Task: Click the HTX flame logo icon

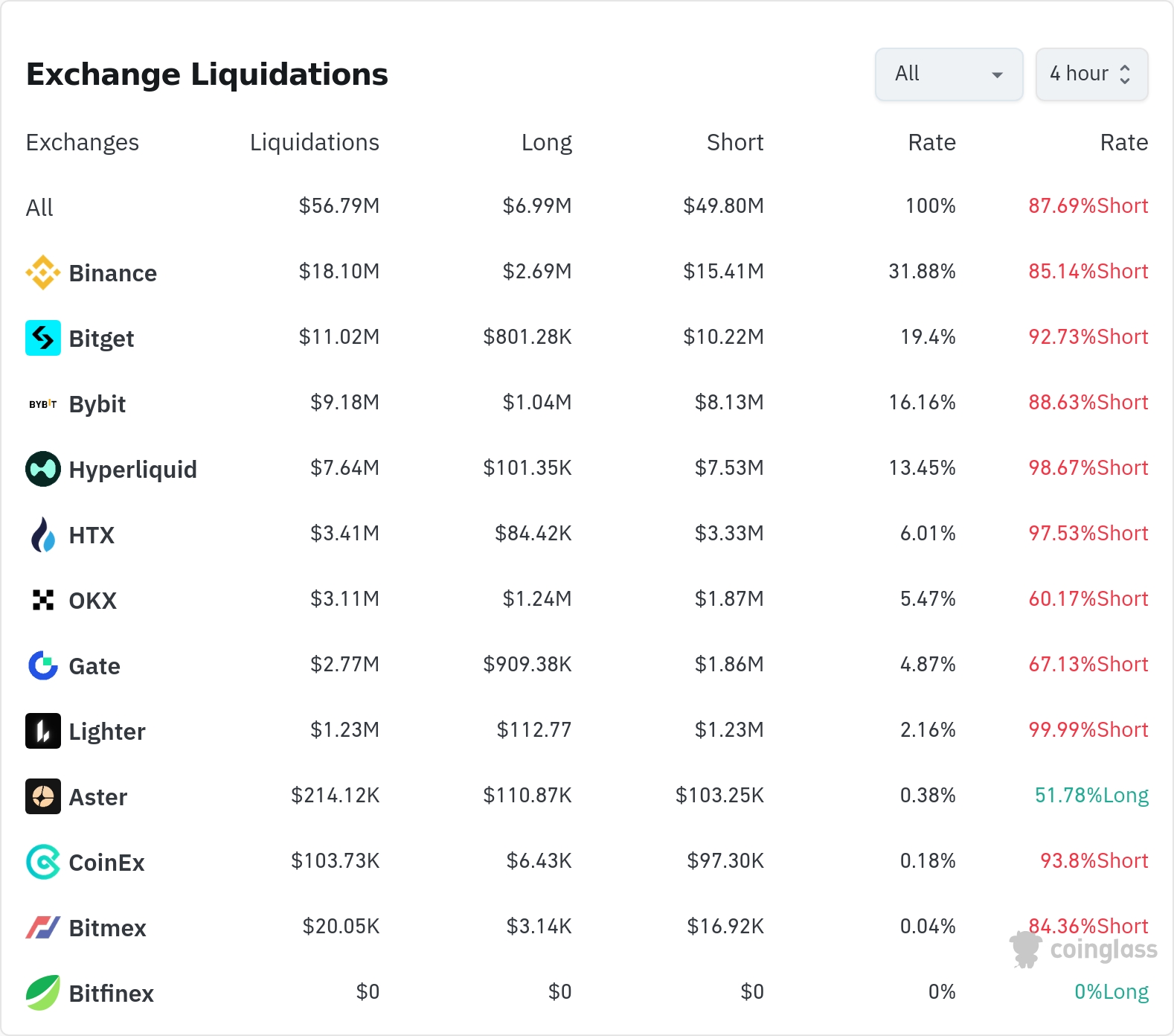Action: coord(43,534)
